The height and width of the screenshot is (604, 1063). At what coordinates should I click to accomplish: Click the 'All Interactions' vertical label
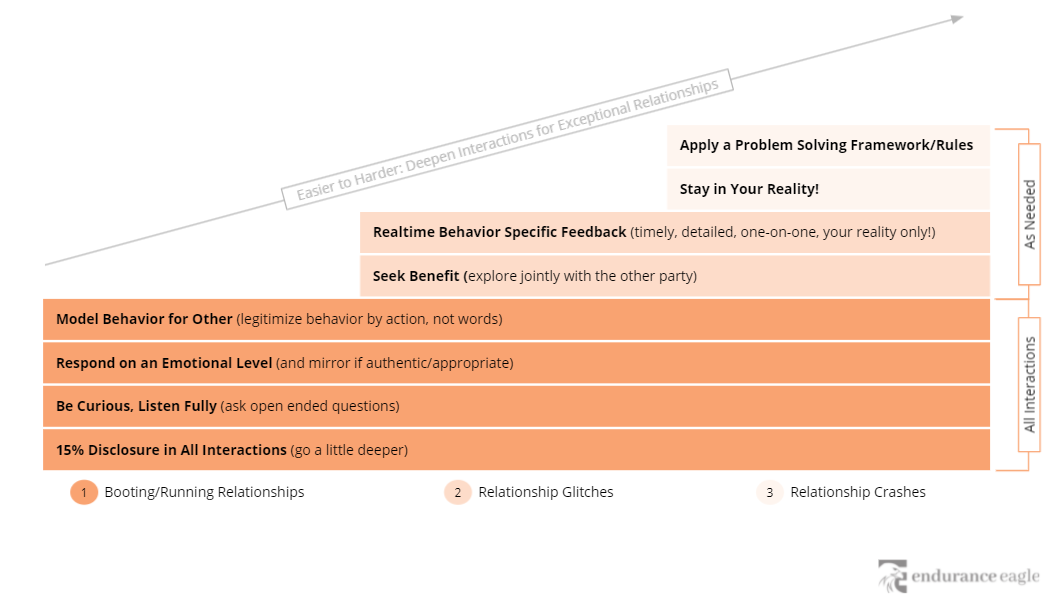point(1030,385)
